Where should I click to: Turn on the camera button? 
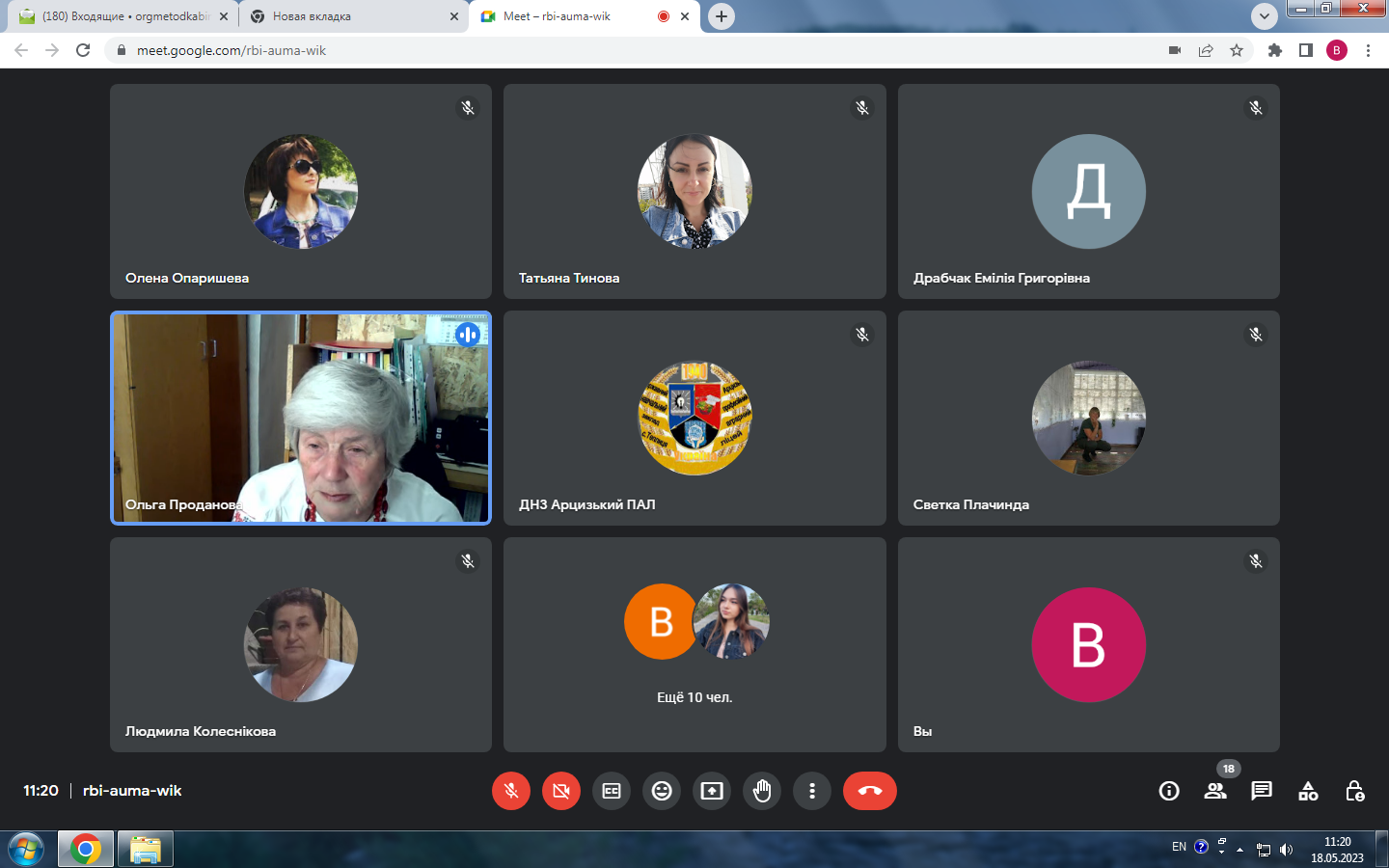point(561,791)
